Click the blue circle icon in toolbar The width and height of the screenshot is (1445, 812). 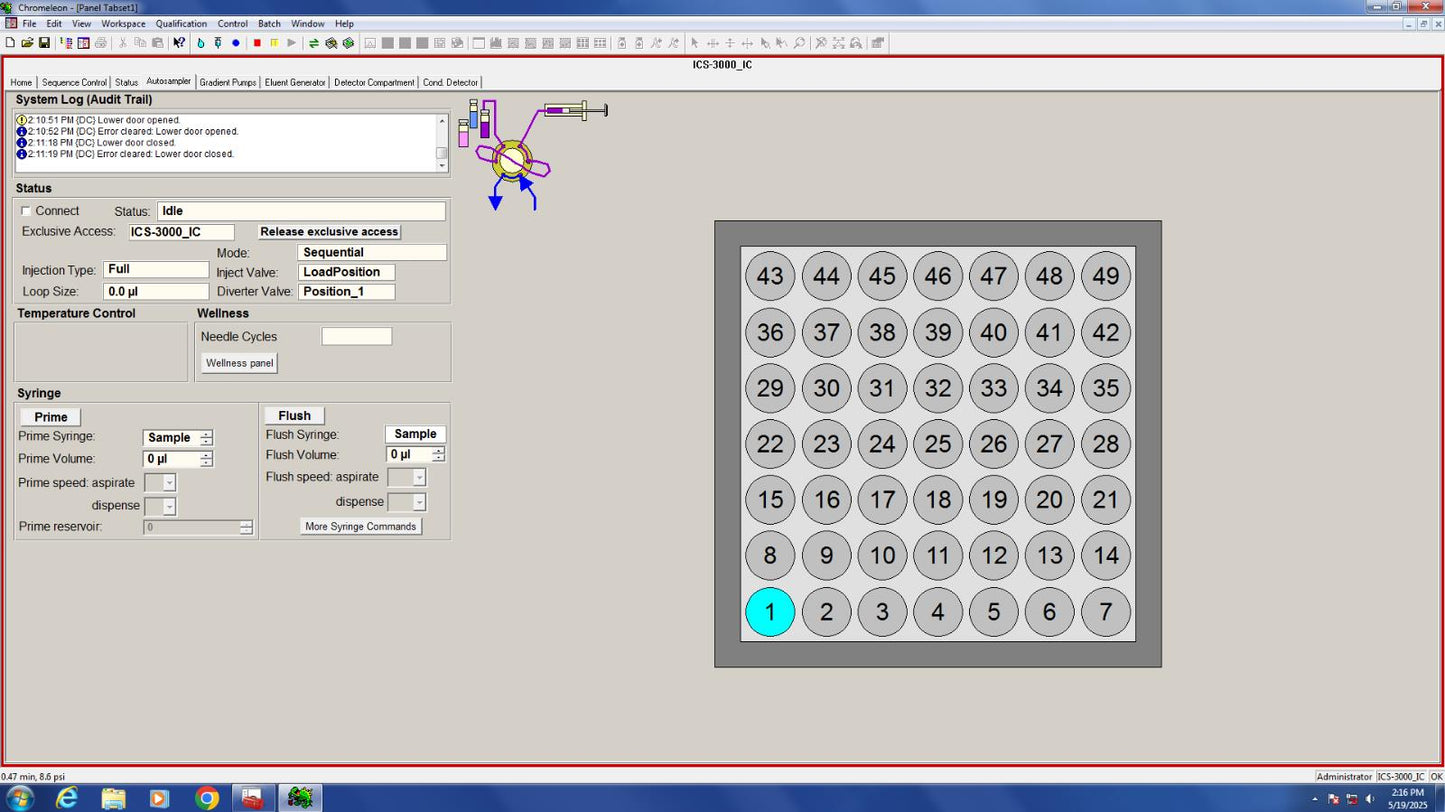click(x=236, y=43)
